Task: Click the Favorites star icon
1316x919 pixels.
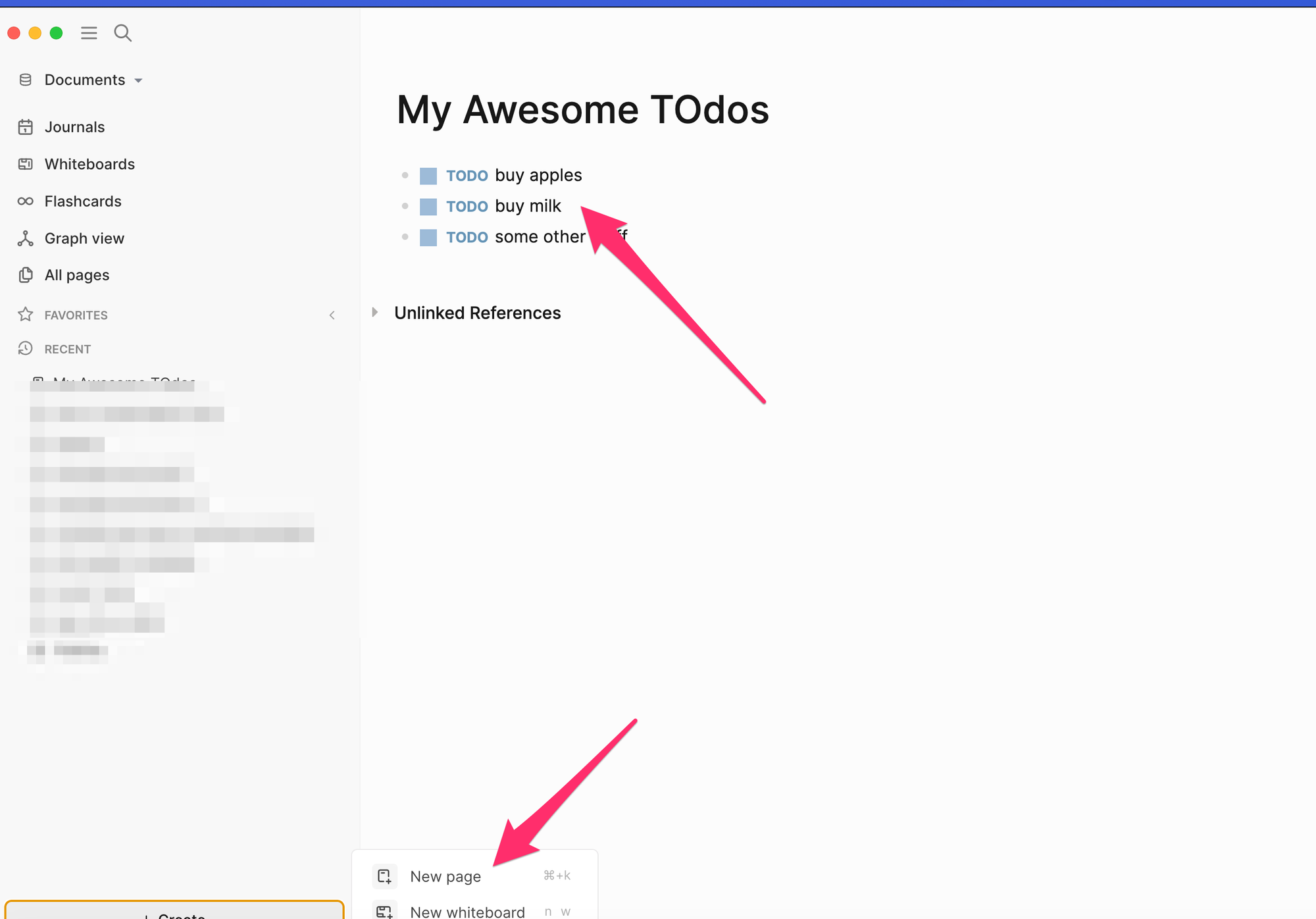Action: click(x=26, y=315)
